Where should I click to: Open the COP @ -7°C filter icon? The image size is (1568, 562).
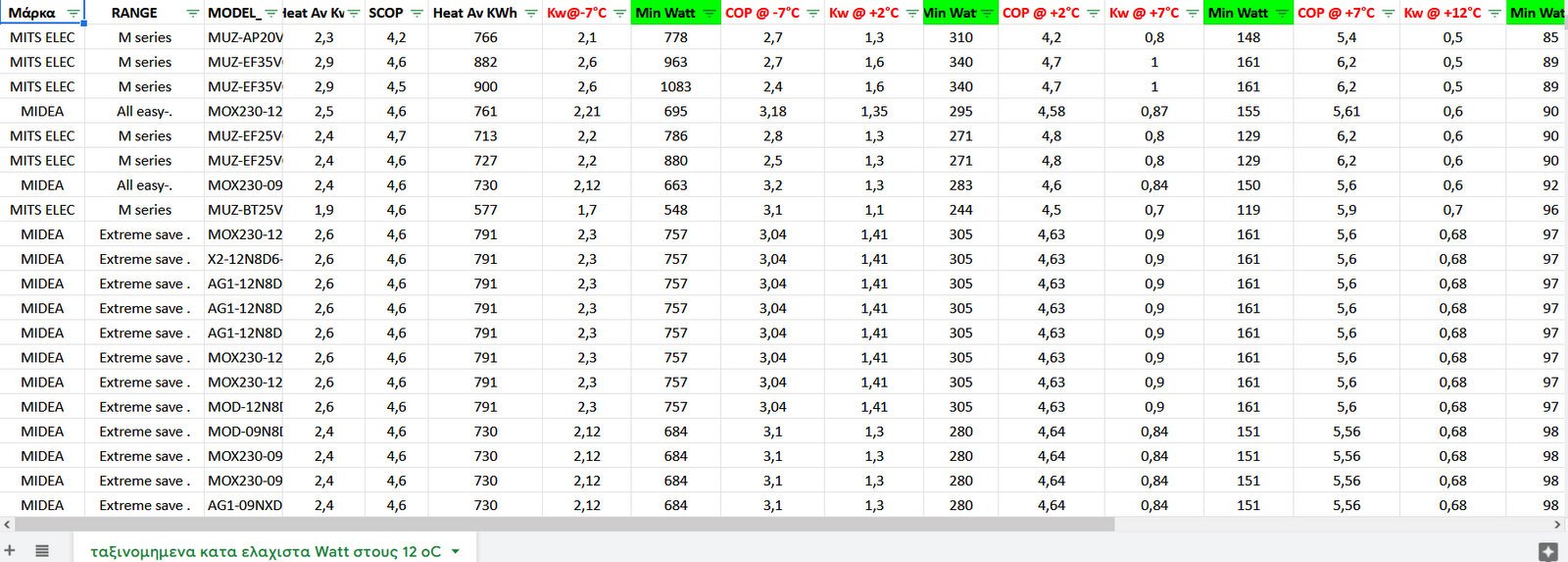(813, 14)
